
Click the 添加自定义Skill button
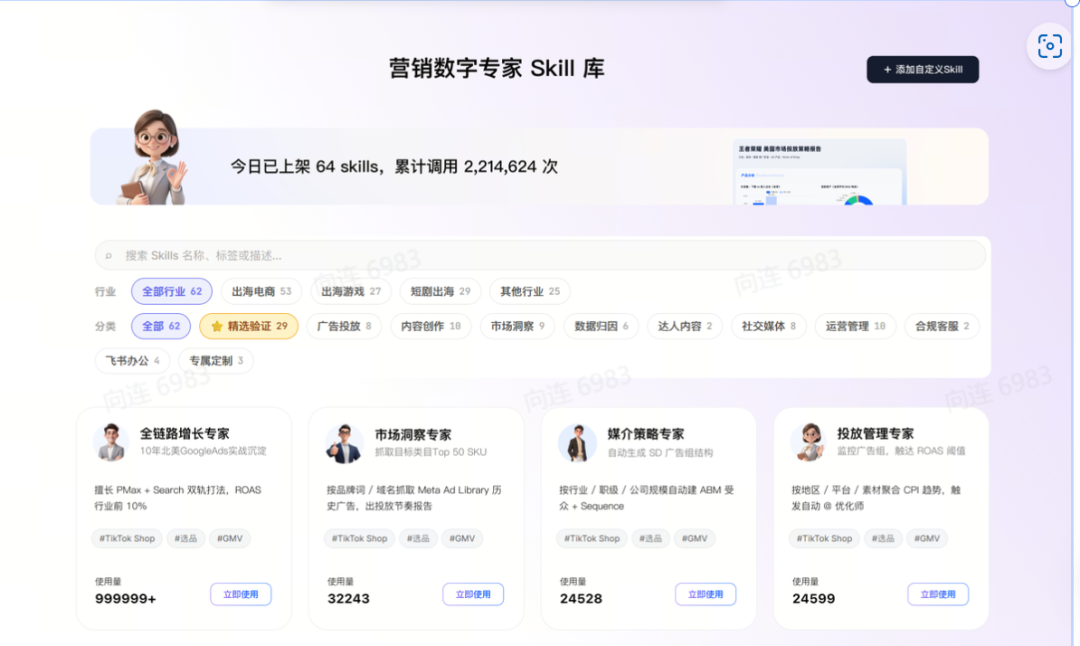[922, 70]
